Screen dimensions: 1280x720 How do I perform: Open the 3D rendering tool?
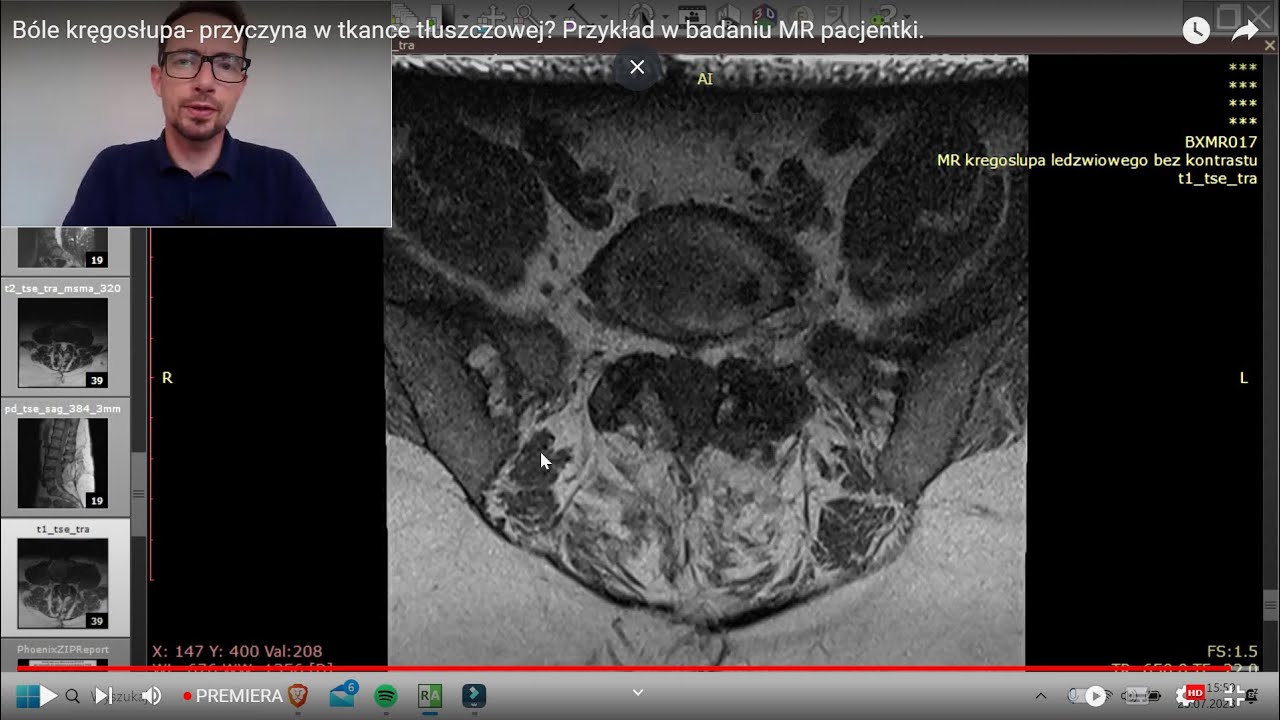click(764, 14)
